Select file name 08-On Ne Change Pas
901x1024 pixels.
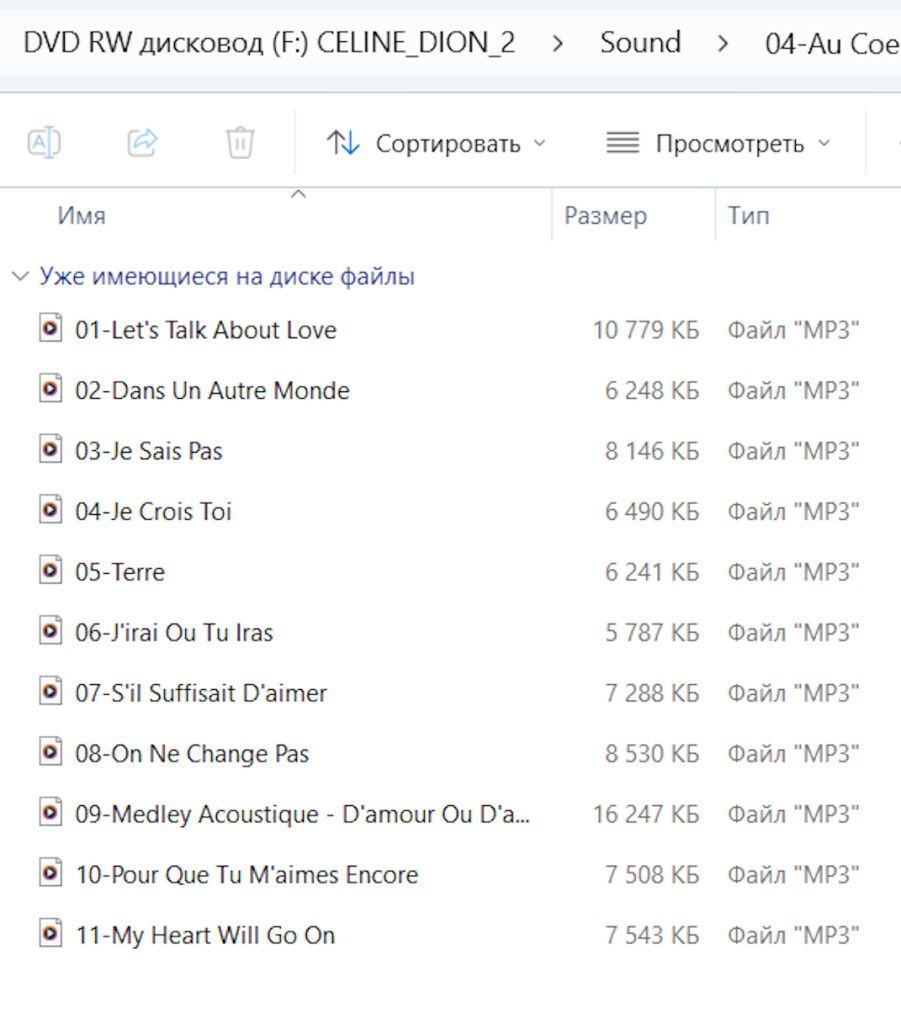[192, 754]
